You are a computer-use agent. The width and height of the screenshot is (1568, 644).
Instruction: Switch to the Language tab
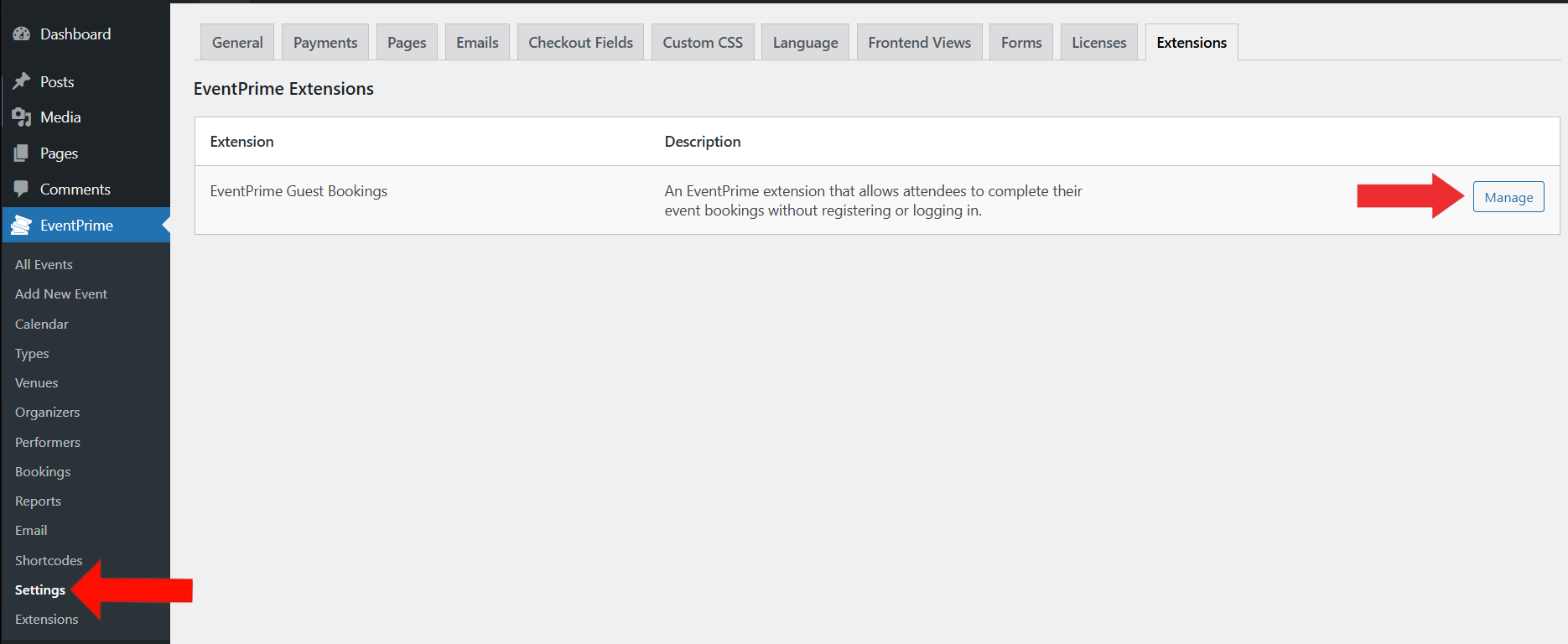pyautogui.click(x=805, y=43)
